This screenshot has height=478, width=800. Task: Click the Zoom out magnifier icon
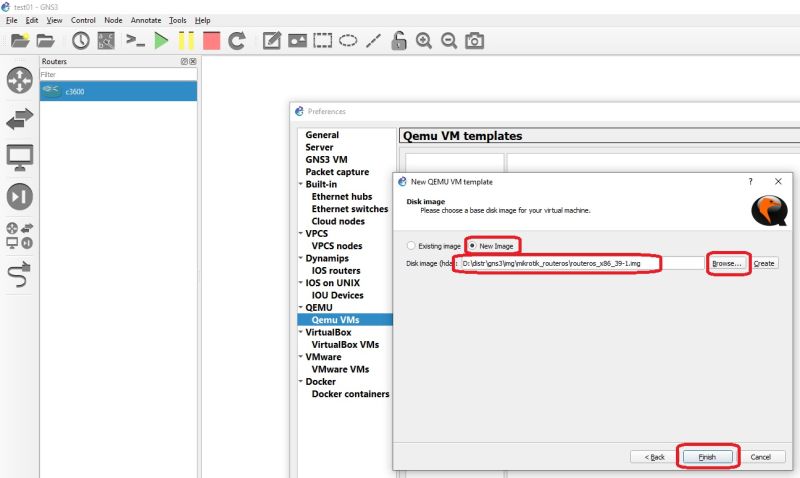tap(449, 40)
